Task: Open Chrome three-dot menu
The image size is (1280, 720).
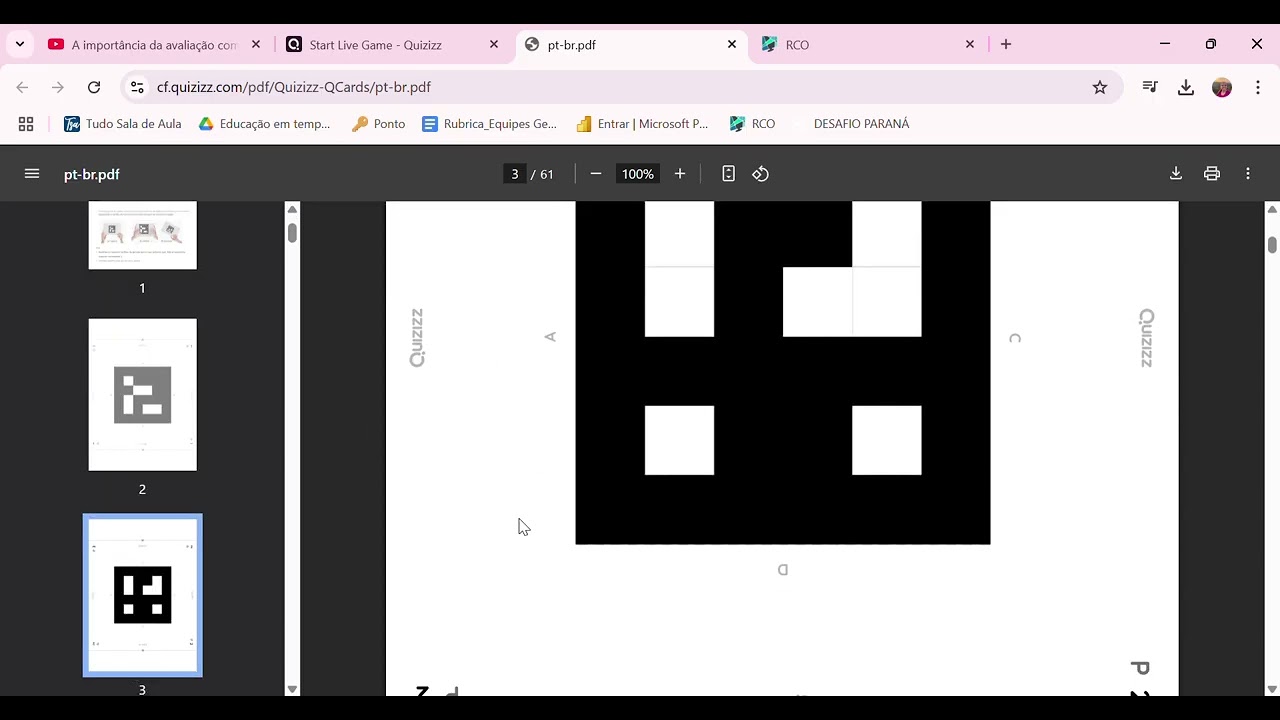Action: pos(1258,88)
